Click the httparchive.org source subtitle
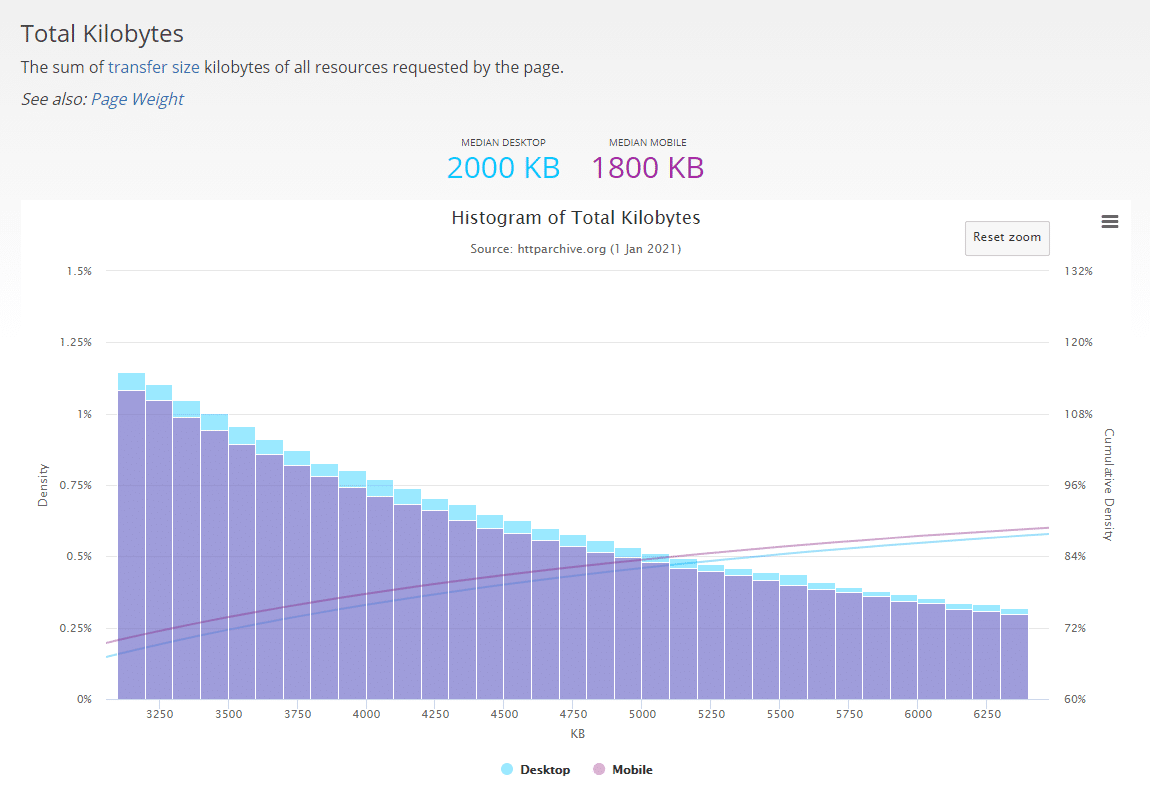 [x=576, y=248]
